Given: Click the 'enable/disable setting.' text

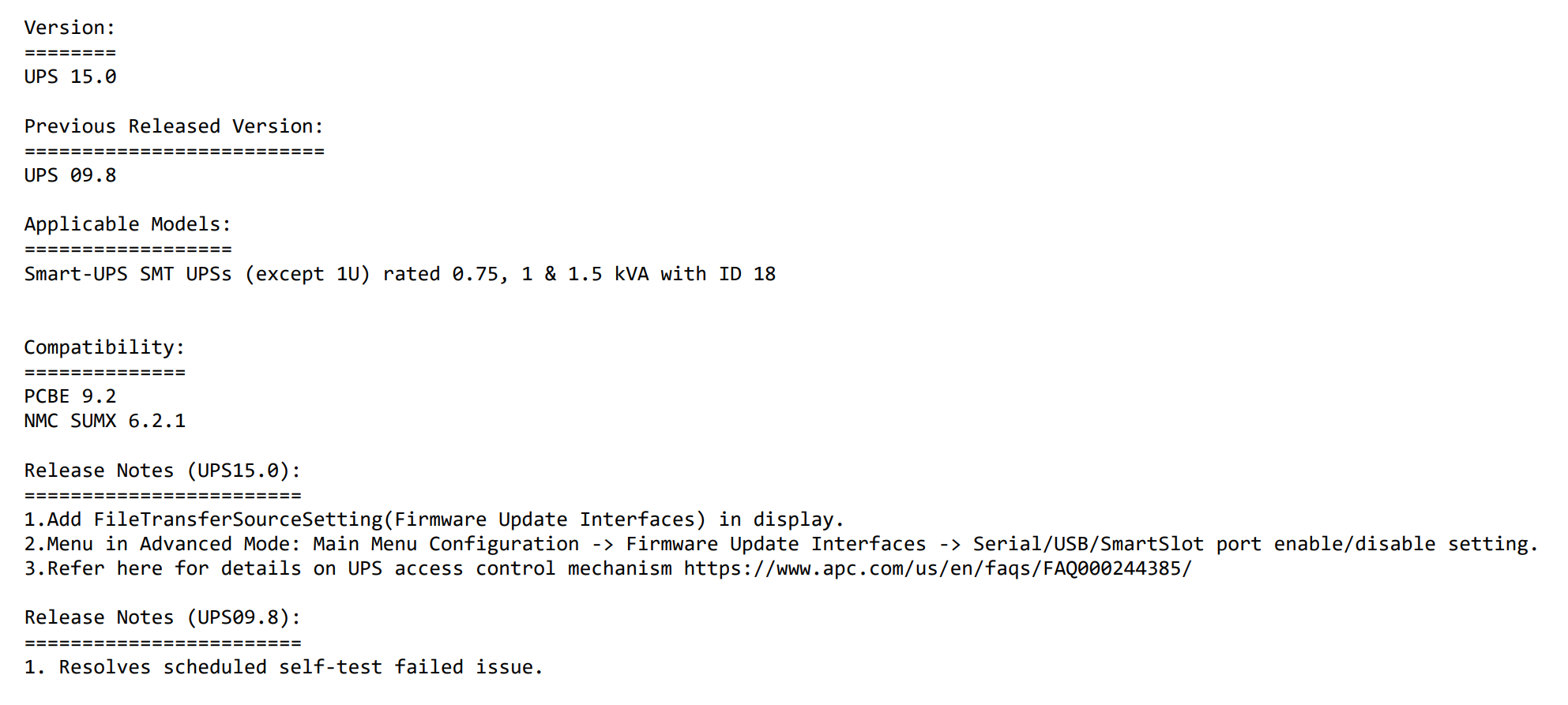Looking at the screenshot, I should point(1406,545).
